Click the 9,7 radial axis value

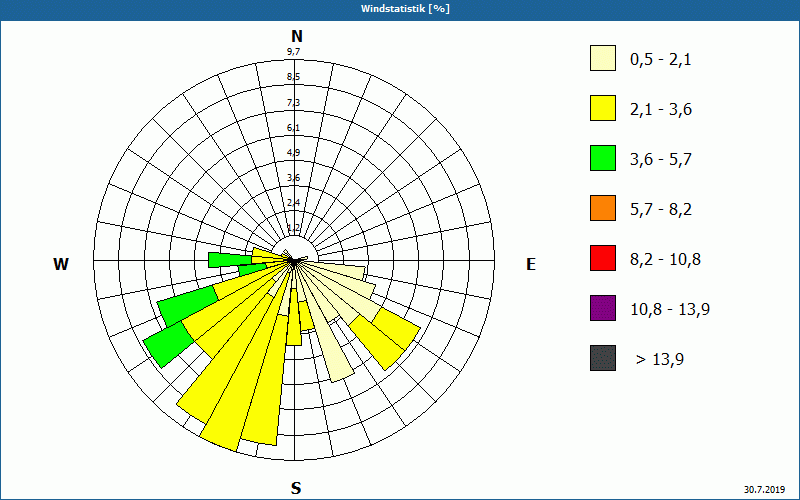tap(293, 52)
